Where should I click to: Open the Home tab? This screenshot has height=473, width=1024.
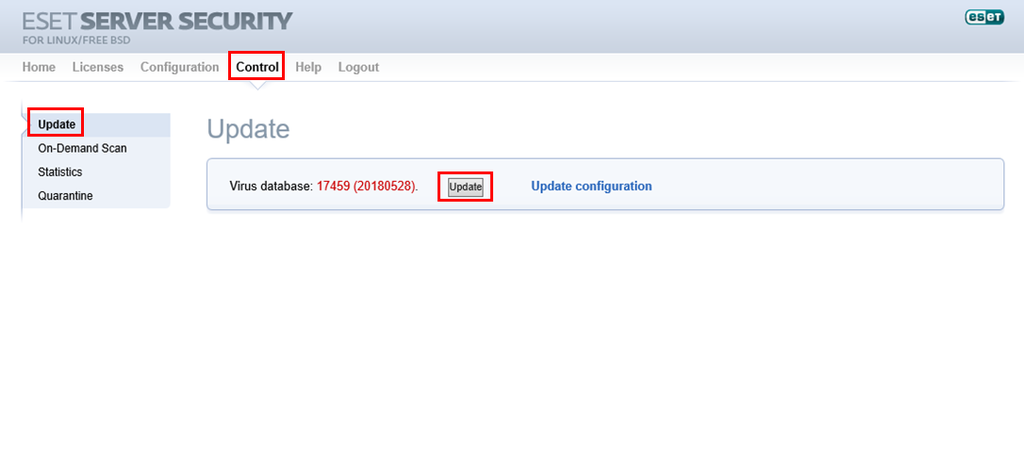[39, 67]
